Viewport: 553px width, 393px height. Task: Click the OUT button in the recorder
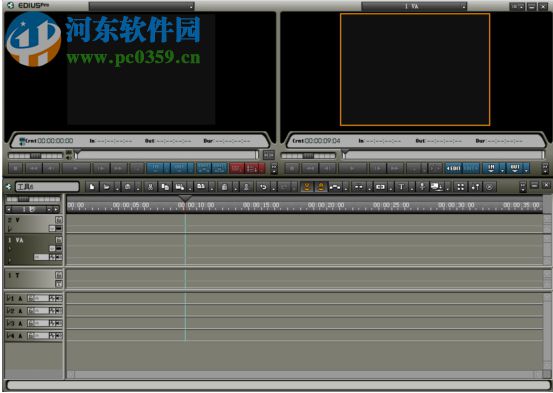[515, 168]
